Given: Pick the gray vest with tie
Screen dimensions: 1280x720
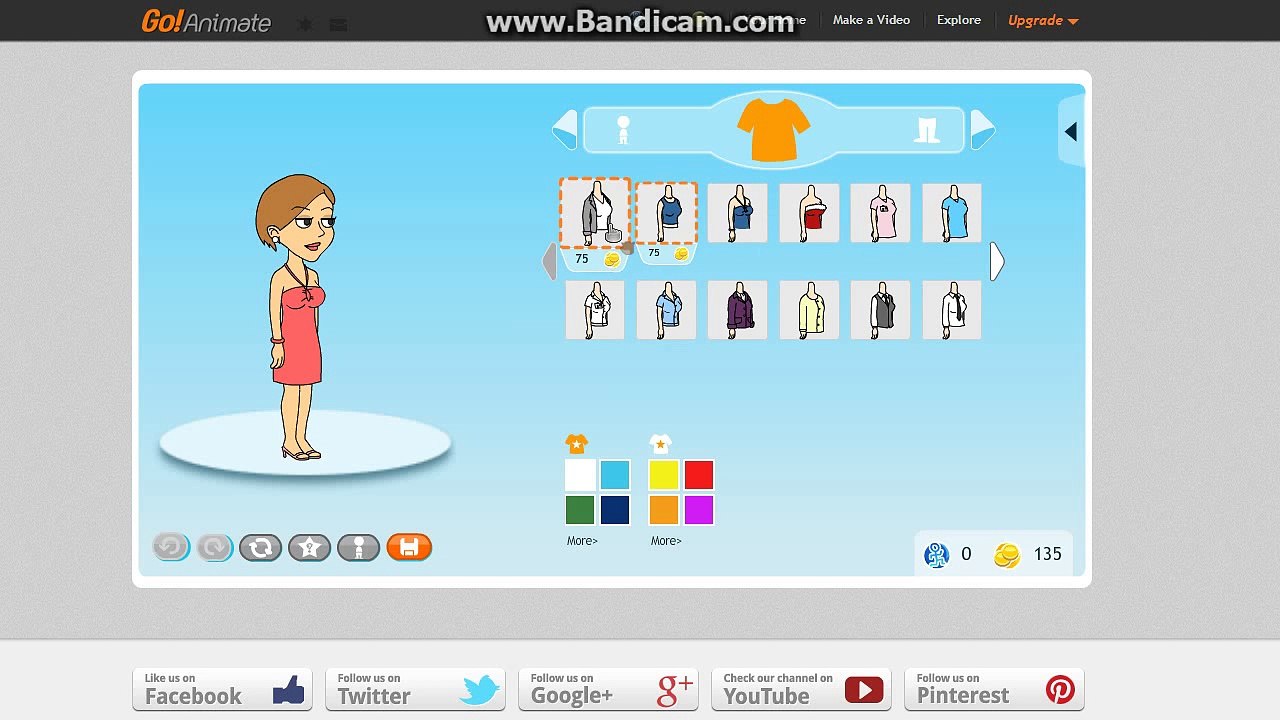Looking at the screenshot, I should tap(880, 310).
